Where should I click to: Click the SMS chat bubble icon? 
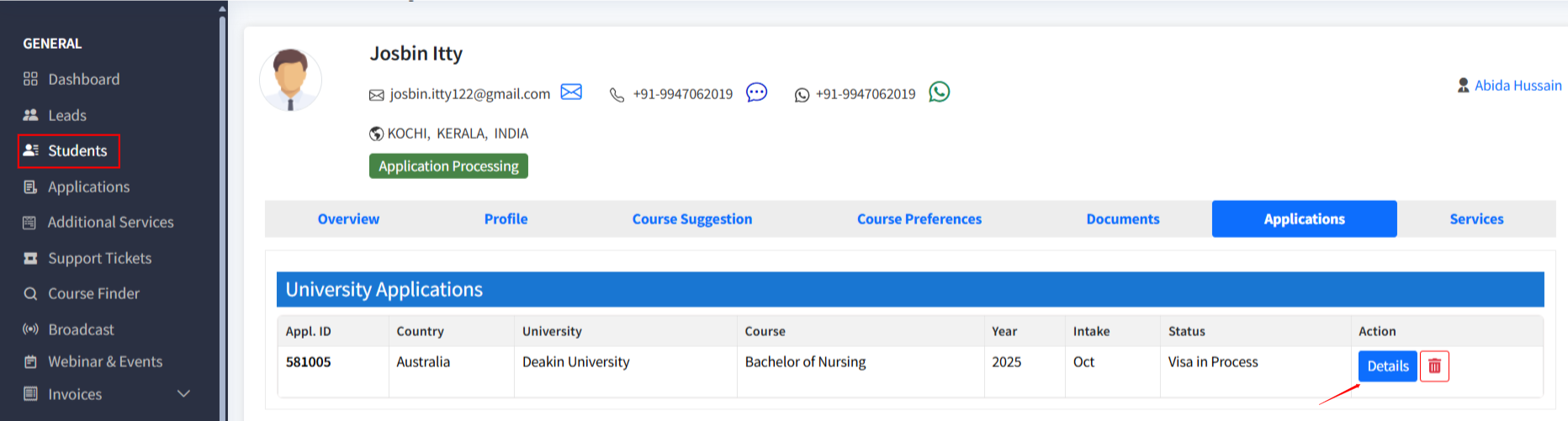[757, 92]
